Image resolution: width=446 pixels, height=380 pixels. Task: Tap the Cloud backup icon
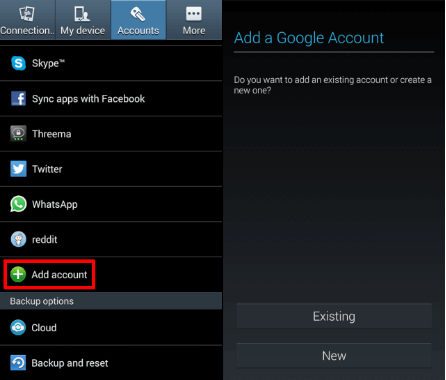coord(18,327)
